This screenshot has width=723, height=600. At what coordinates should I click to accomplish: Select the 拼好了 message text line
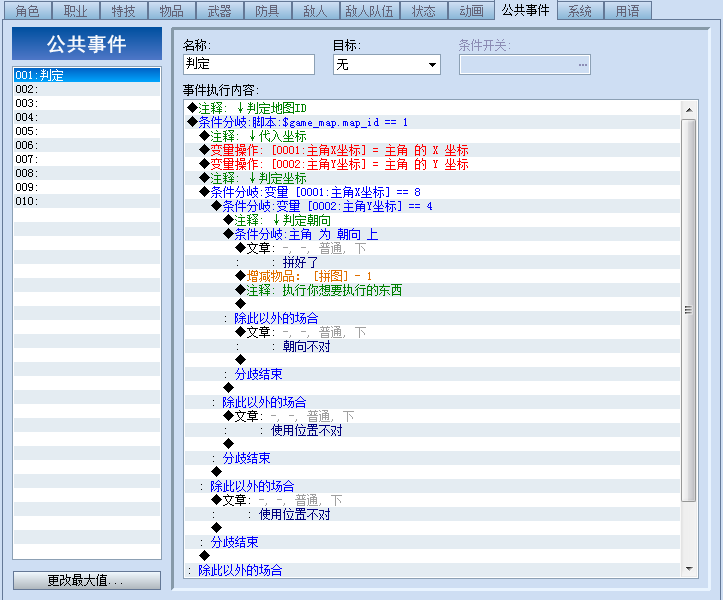coord(433,262)
